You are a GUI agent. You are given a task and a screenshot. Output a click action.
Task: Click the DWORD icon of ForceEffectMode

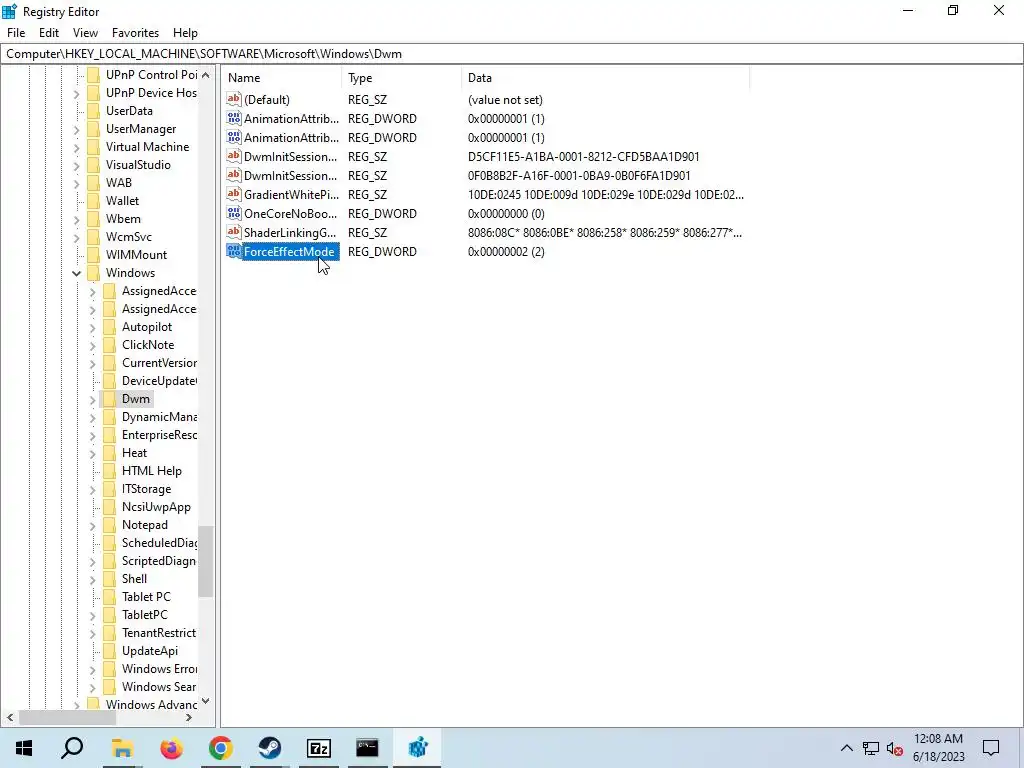(234, 251)
